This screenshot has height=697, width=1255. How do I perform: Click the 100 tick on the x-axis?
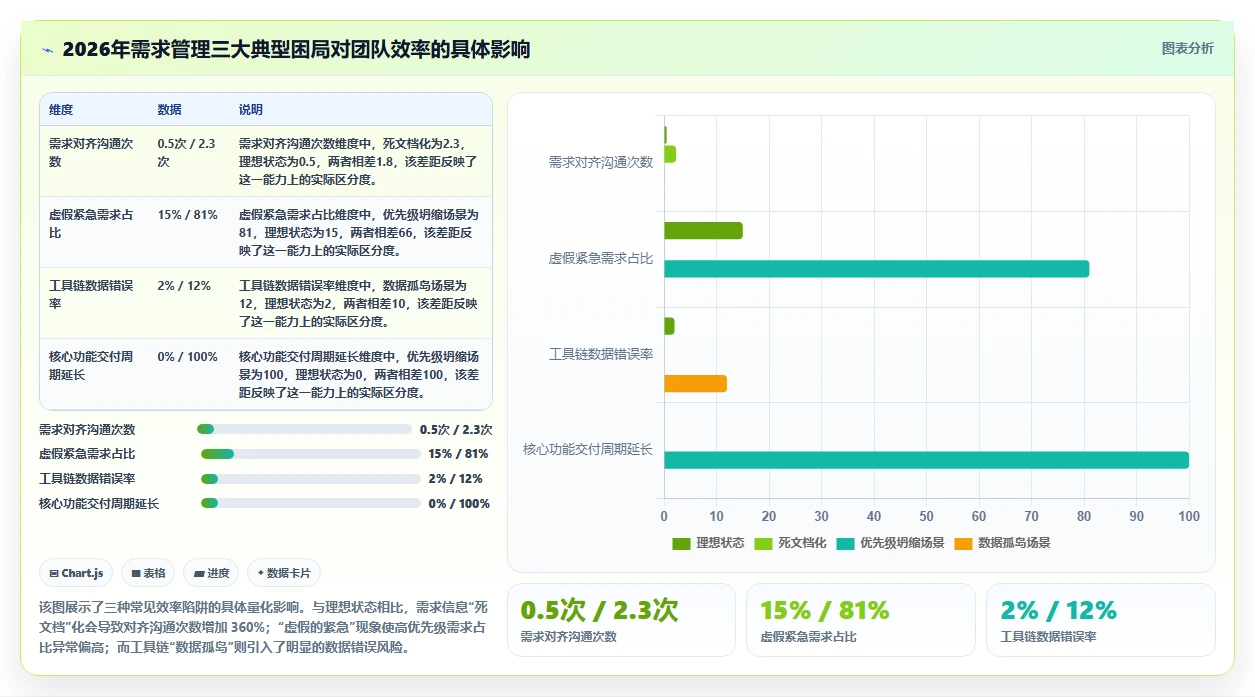(x=1188, y=516)
